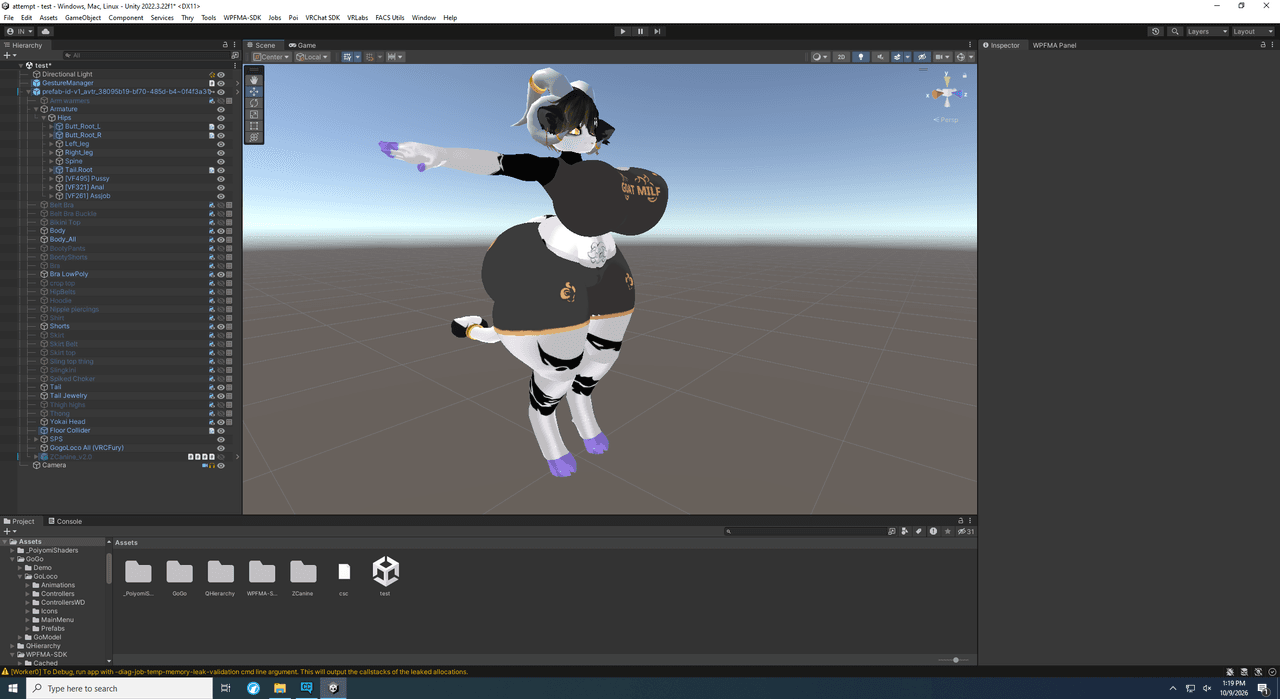Open the Component menu
Viewport: 1280px width, 699px height.
coord(126,18)
